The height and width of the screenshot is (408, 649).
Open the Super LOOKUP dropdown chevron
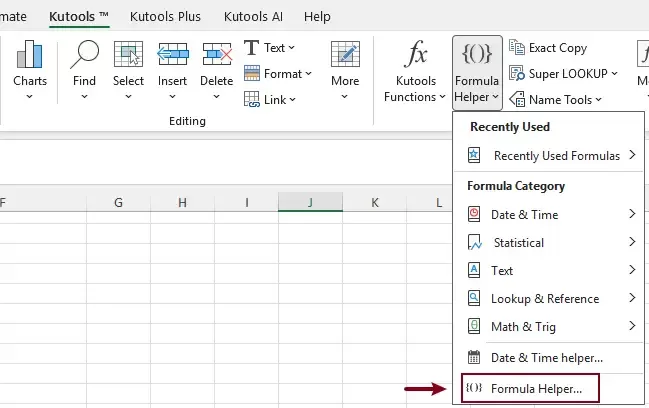(615, 74)
